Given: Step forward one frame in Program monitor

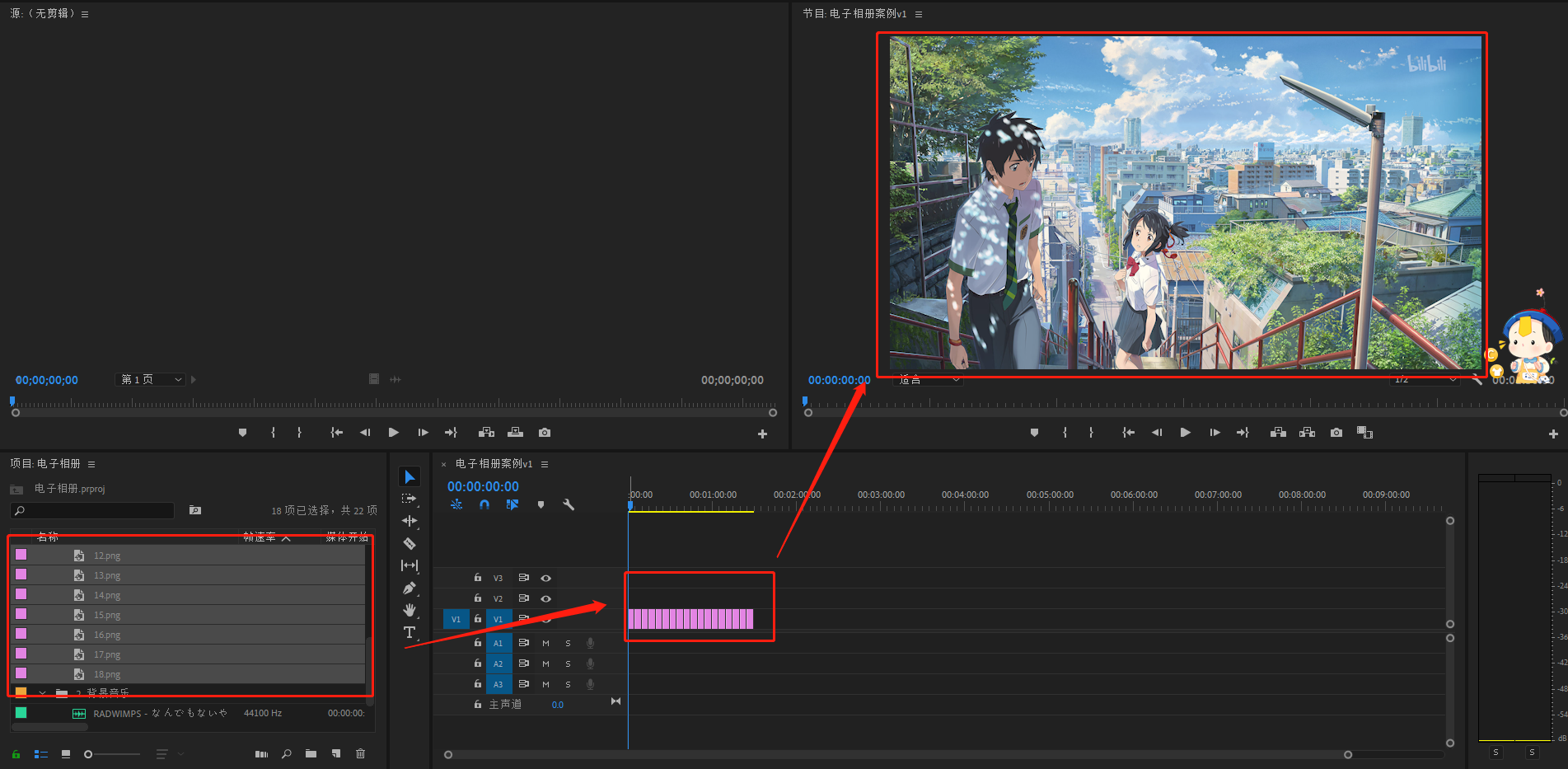Looking at the screenshot, I should coord(1215,433).
